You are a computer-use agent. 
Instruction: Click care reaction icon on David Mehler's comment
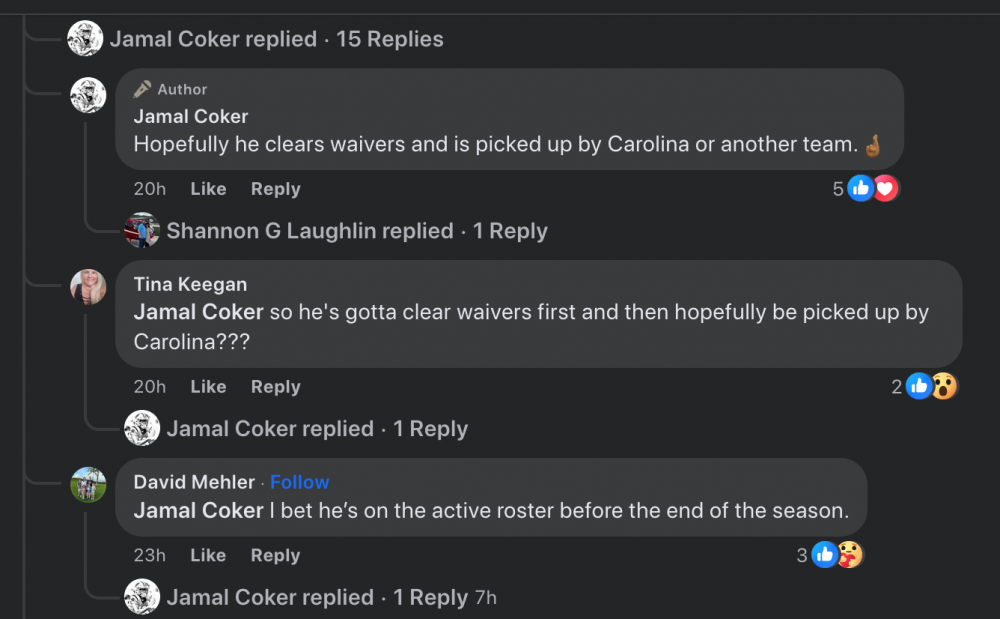point(850,555)
